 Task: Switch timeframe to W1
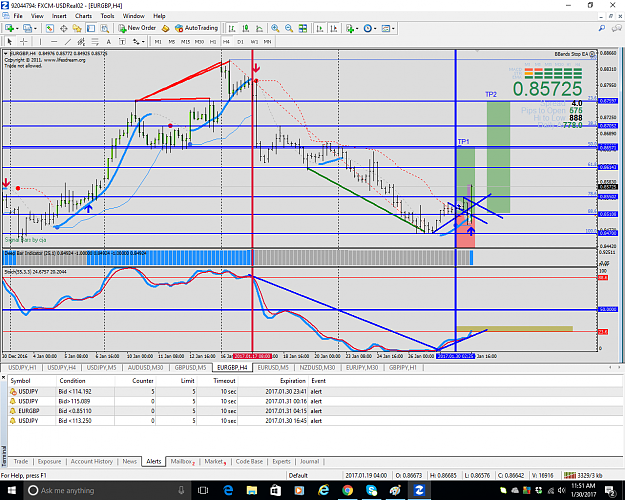click(254, 41)
